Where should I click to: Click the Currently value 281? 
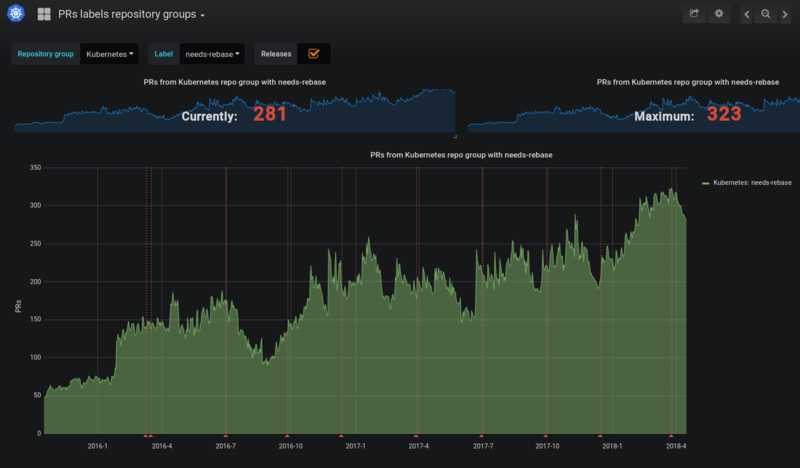pos(269,114)
